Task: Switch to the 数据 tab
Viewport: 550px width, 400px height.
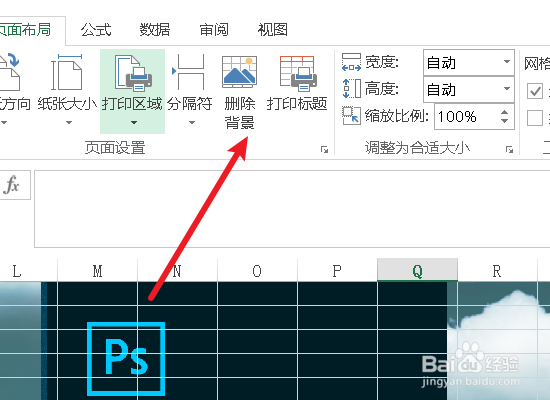Action: (x=155, y=30)
